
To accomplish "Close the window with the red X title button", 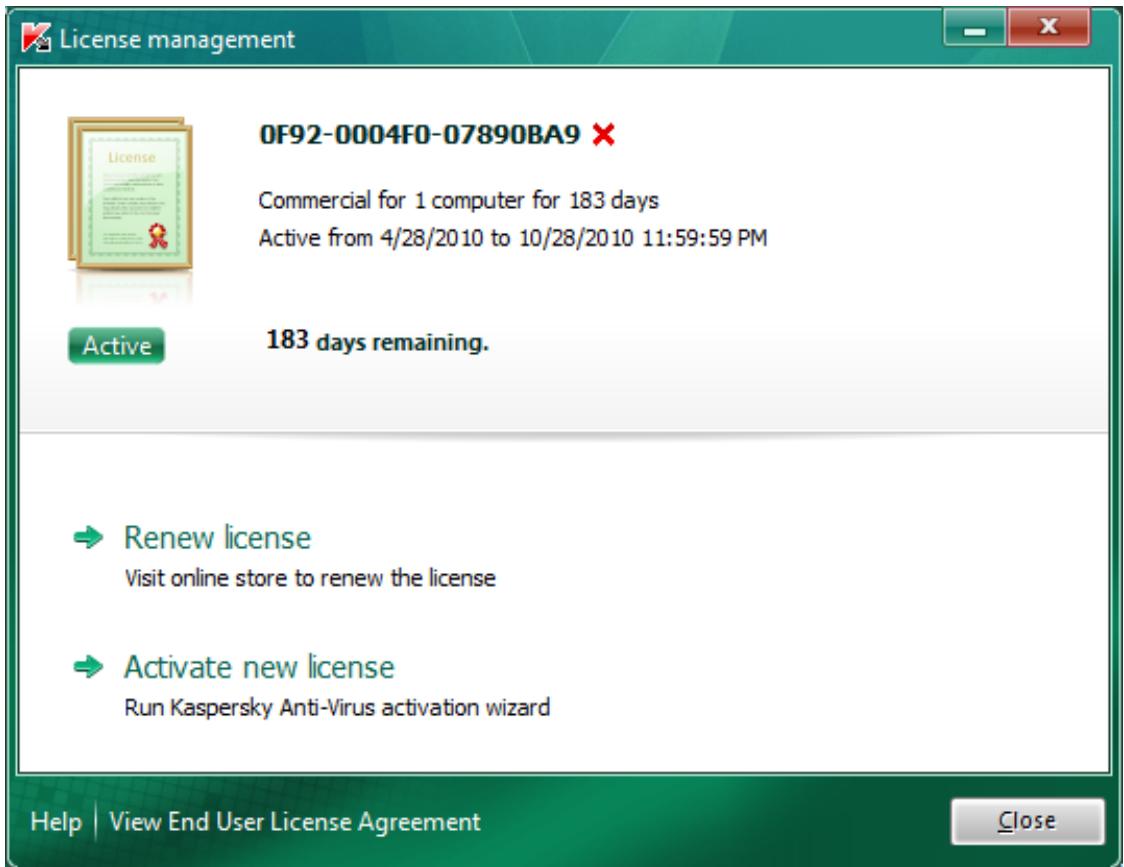I will click(x=1049, y=28).
